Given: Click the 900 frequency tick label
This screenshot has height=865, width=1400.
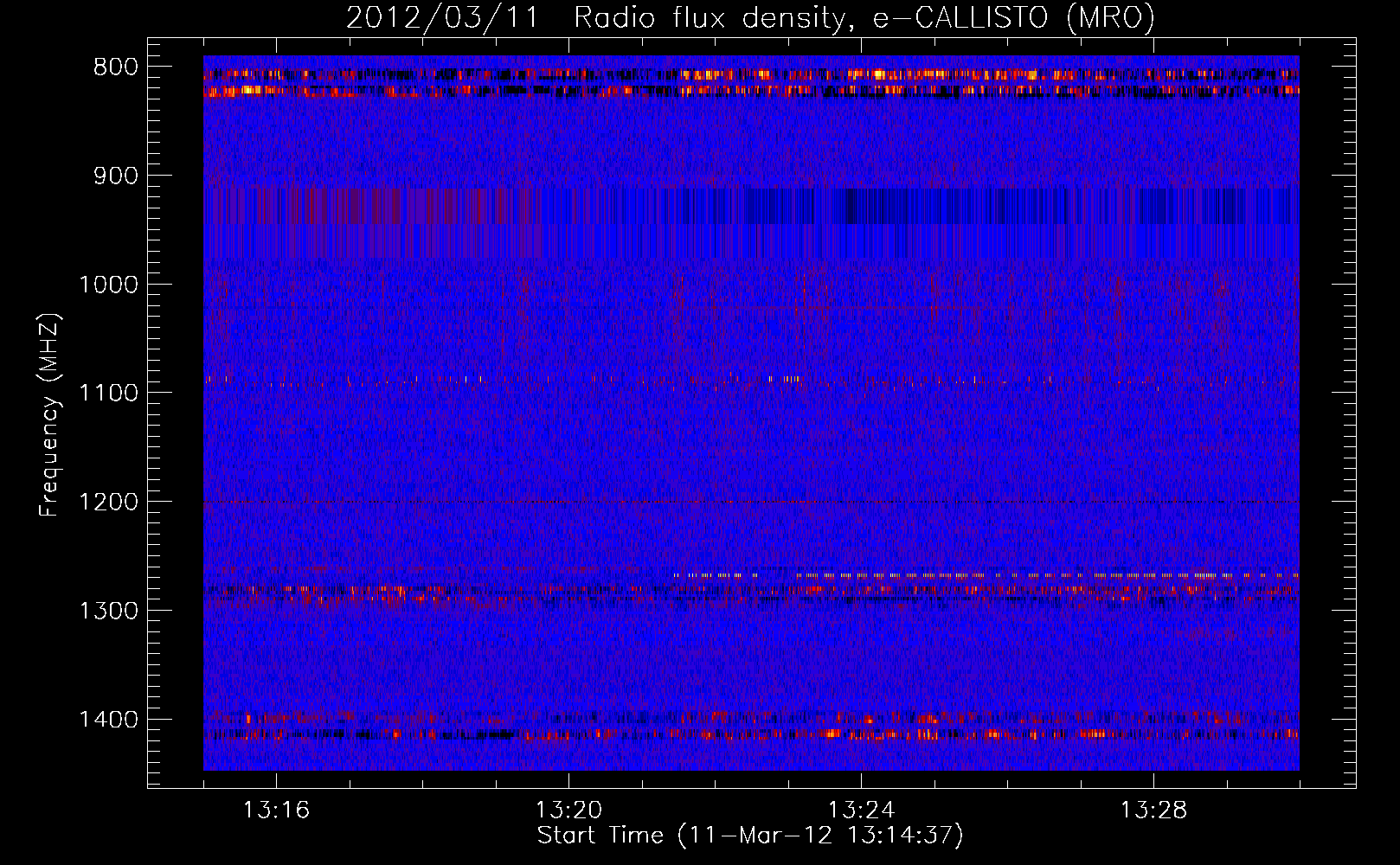Looking at the screenshot, I should (116, 176).
